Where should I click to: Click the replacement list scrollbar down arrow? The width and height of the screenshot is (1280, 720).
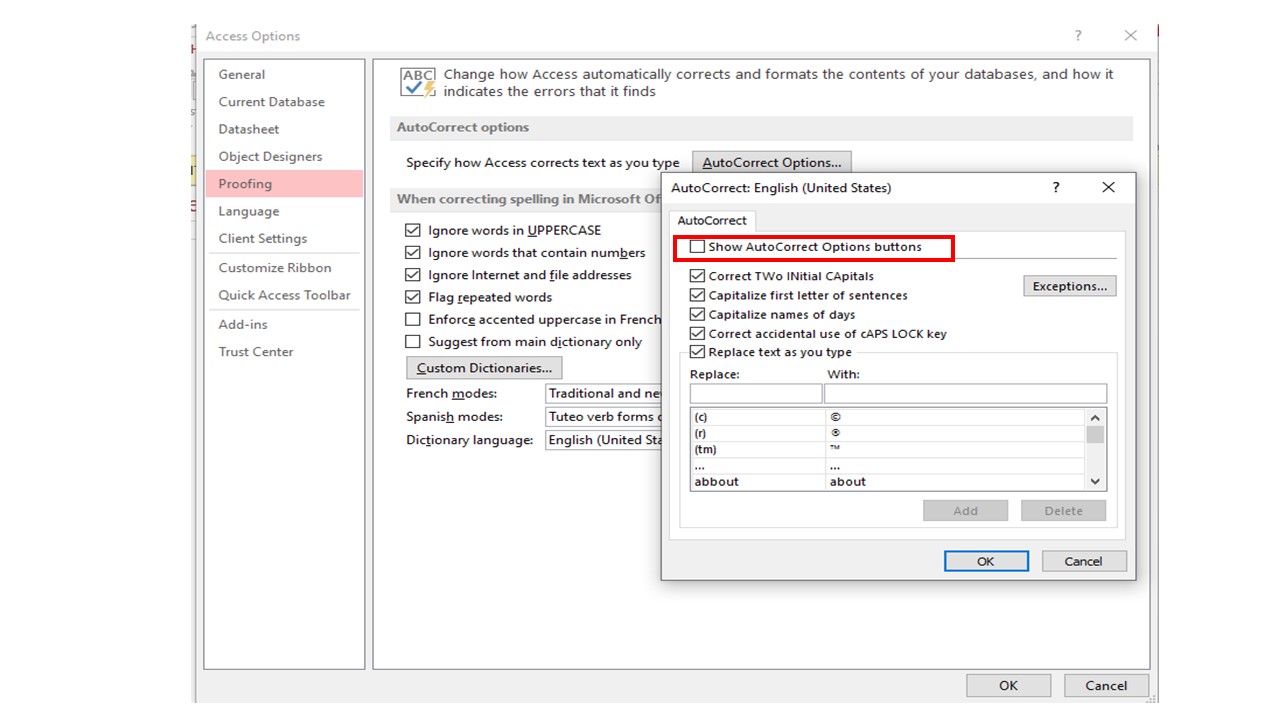point(1094,481)
